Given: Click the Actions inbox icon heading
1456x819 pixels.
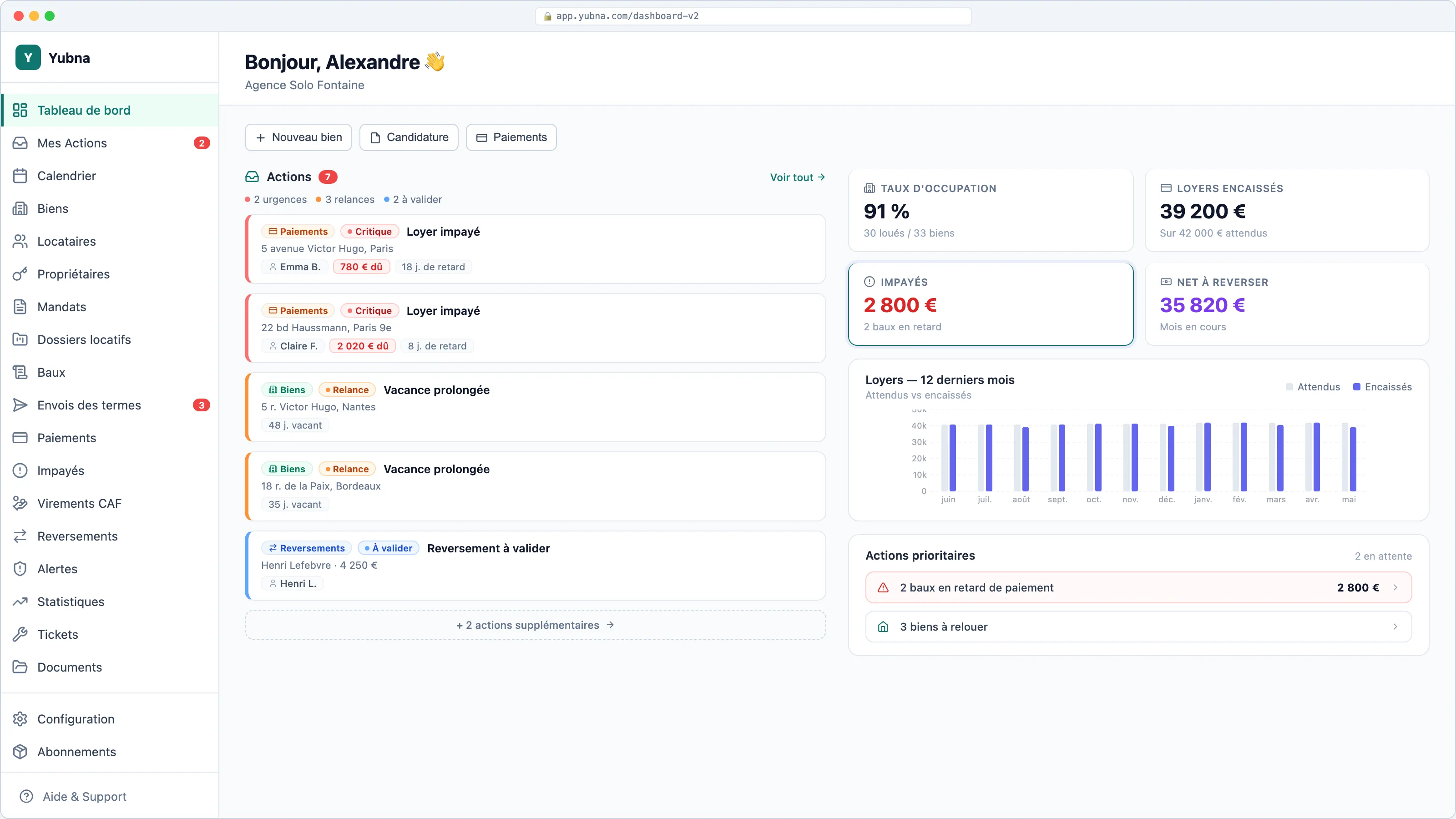Looking at the screenshot, I should coord(252,177).
